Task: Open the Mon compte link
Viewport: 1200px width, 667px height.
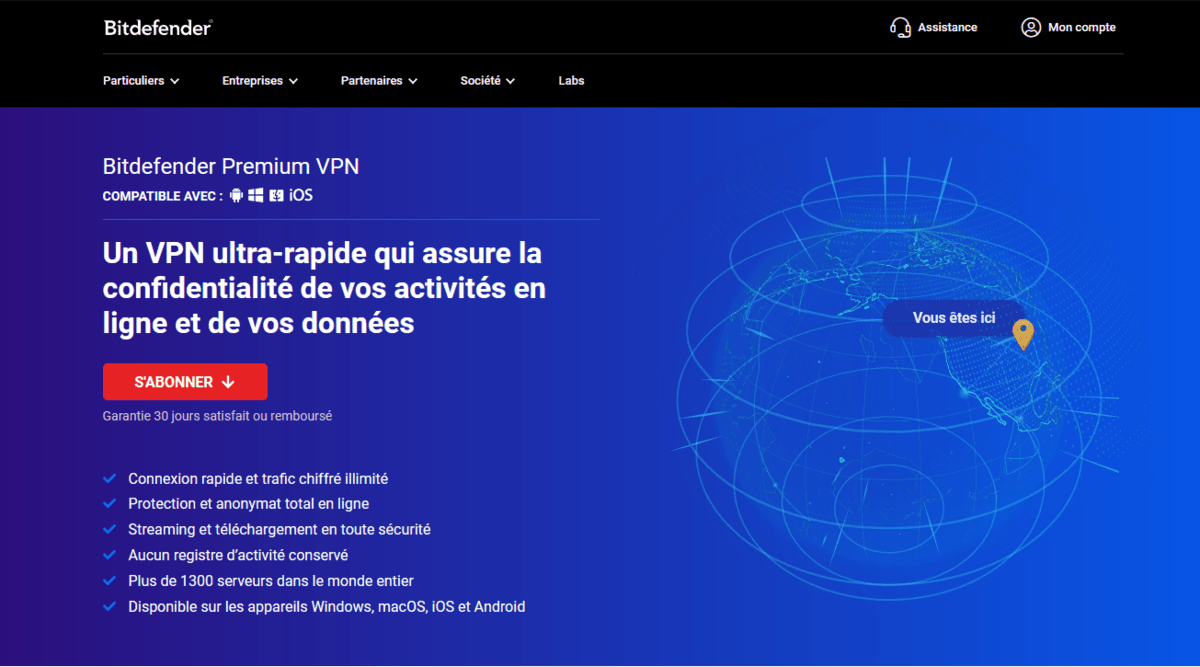Action: click(x=1068, y=27)
